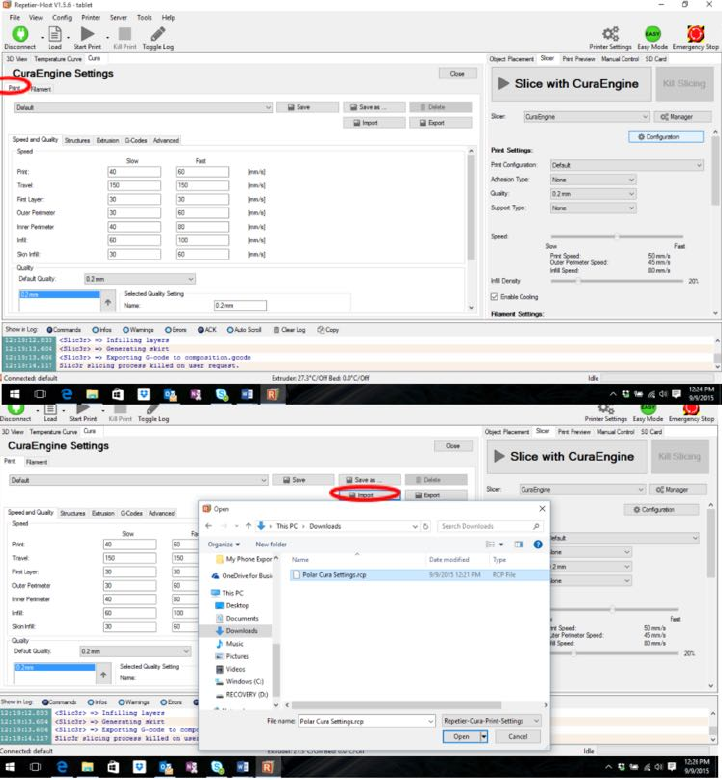The image size is (722, 780).
Task: Click the File name field in Open dialog
Action: (366, 721)
